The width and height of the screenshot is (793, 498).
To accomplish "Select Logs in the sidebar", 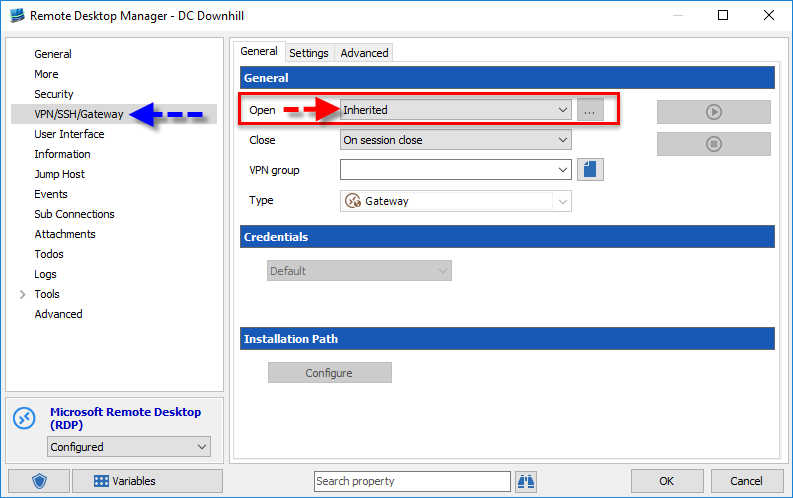I will [45, 275].
